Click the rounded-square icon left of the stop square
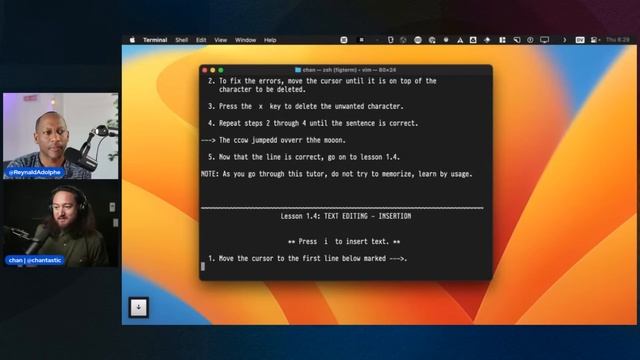The height and width of the screenshot is (360, 640). click(344, 40)
